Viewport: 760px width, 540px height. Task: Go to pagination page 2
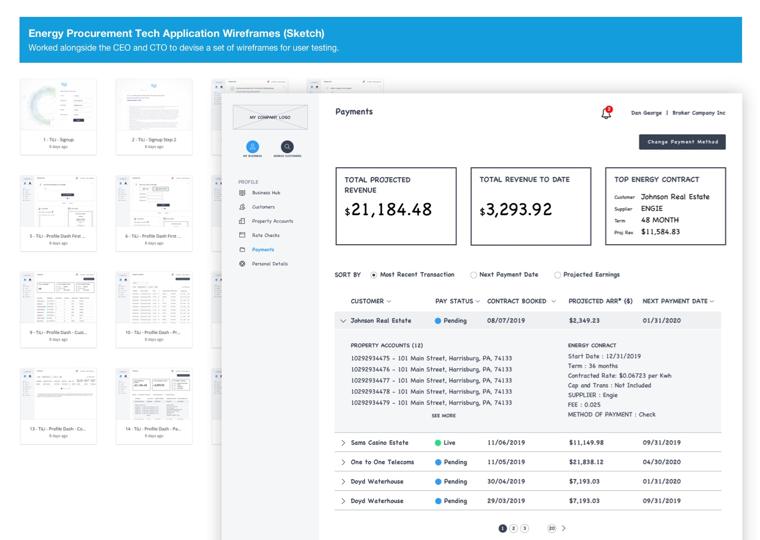514,528
